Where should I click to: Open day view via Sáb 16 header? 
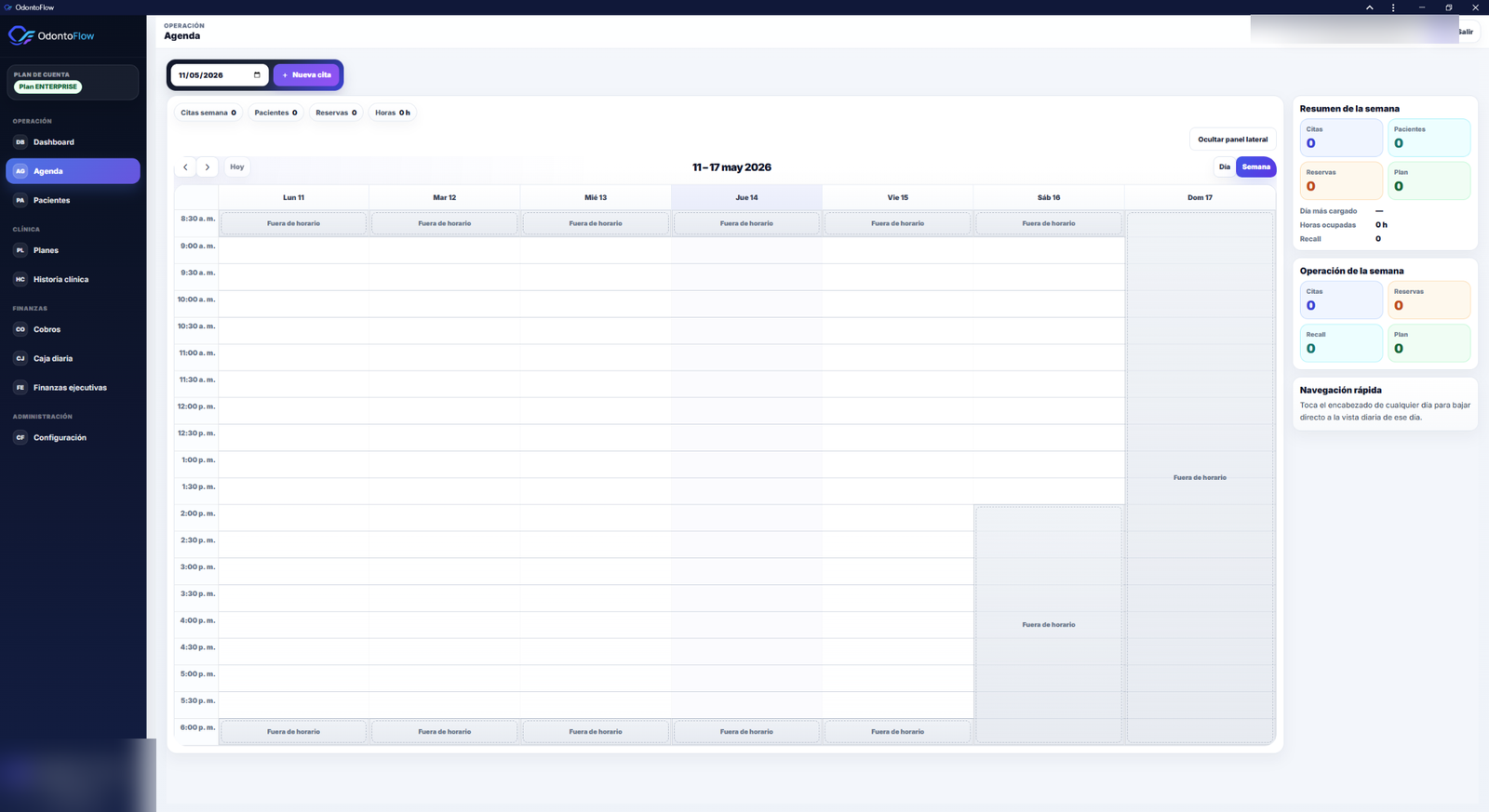(1049, 197)
